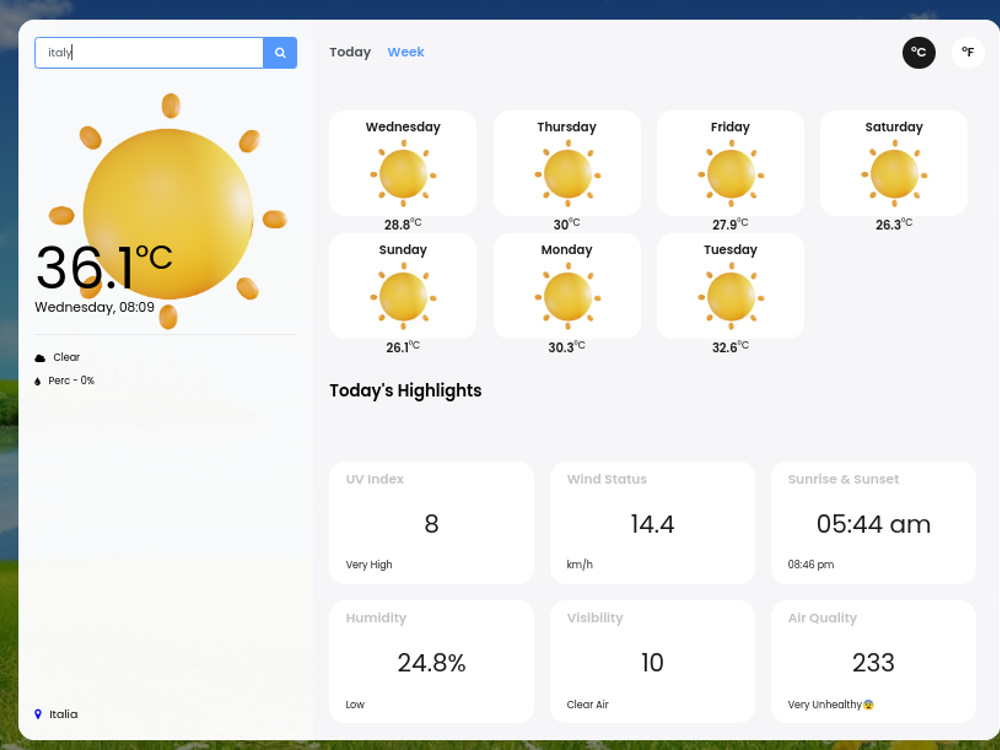Click the Thursday day label

pos(567,127)
